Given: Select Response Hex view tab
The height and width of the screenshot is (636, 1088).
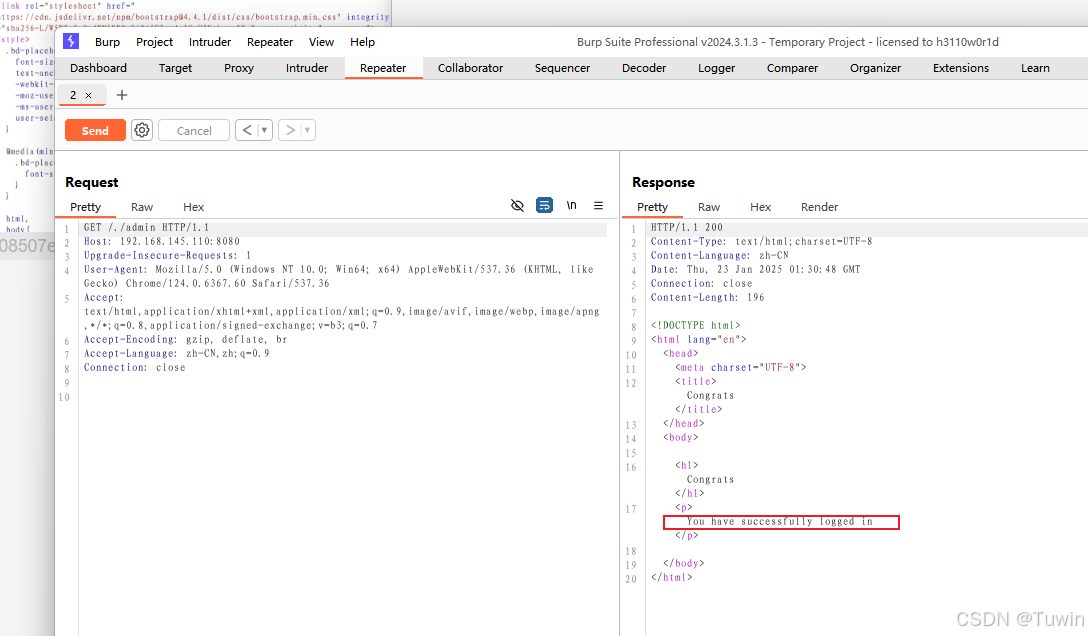Looking at the screenshot, I should tap(760, 207).
